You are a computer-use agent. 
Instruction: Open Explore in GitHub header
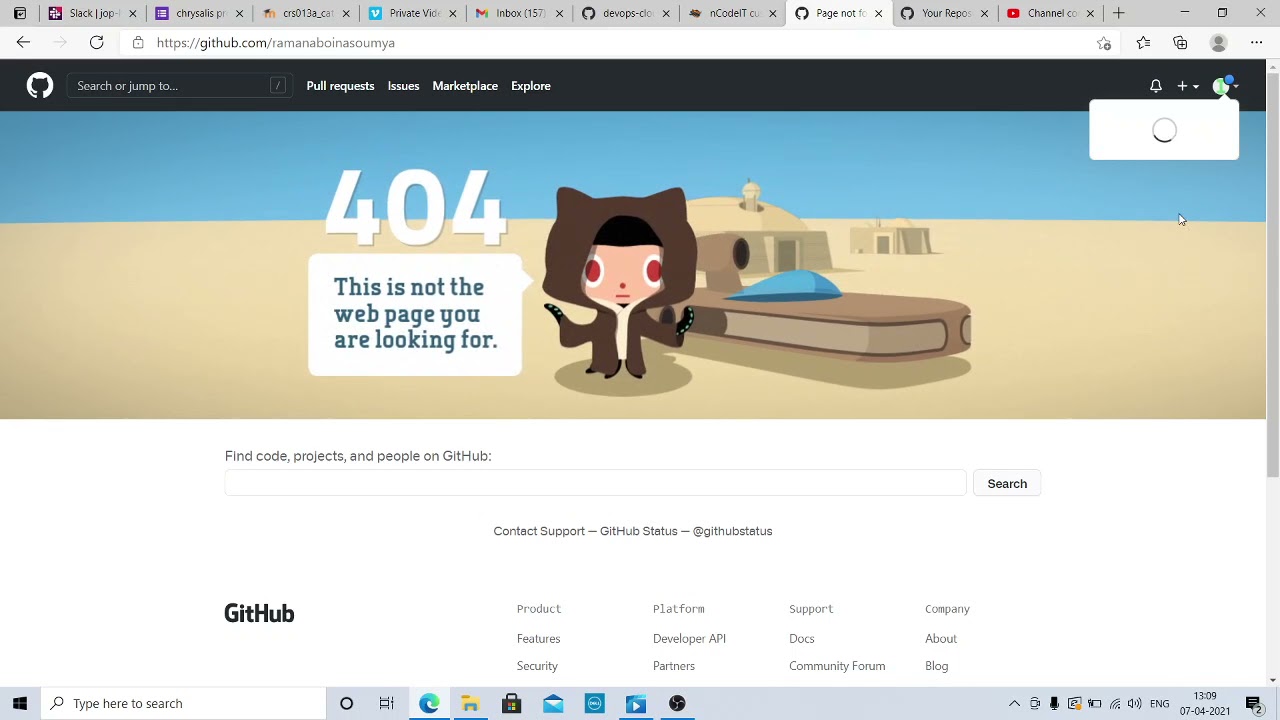[x=531, y=86]
